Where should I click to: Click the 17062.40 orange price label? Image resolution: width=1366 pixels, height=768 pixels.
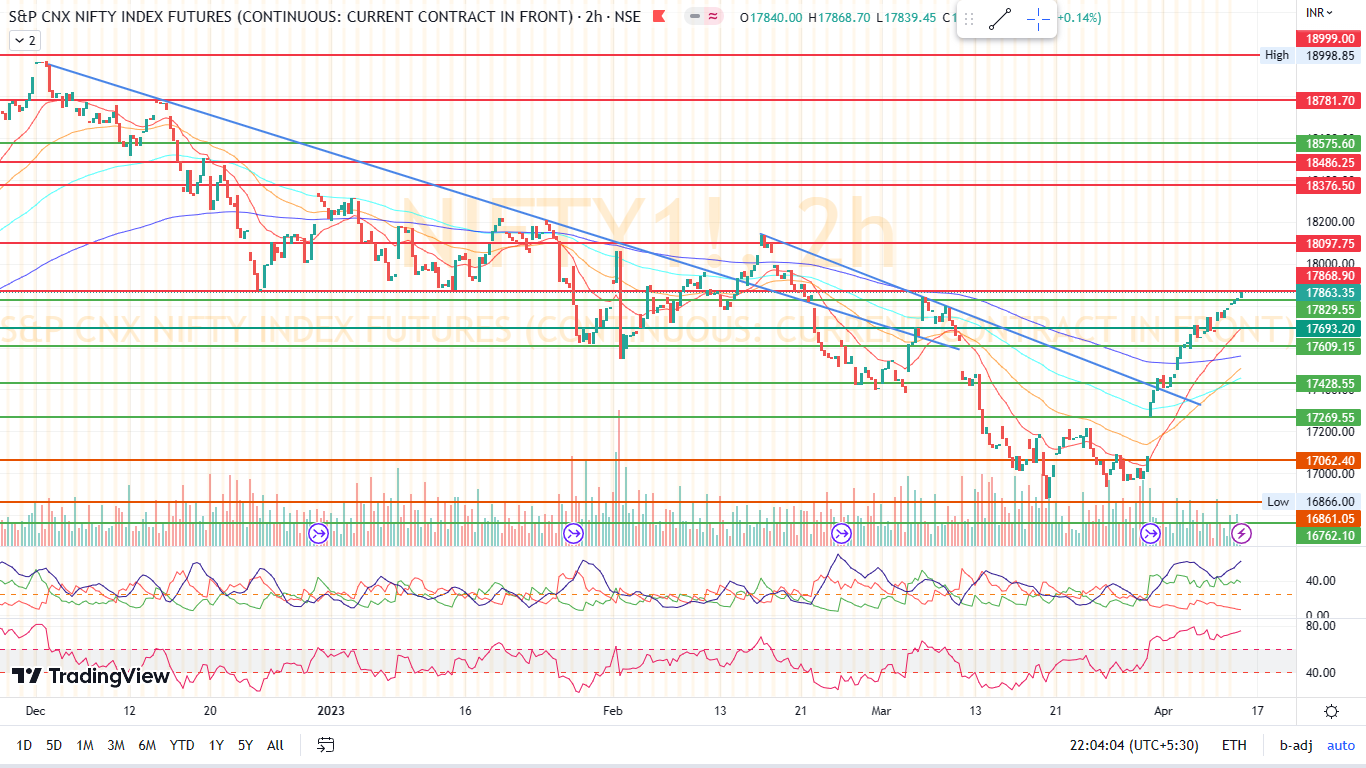[1330, 460]
